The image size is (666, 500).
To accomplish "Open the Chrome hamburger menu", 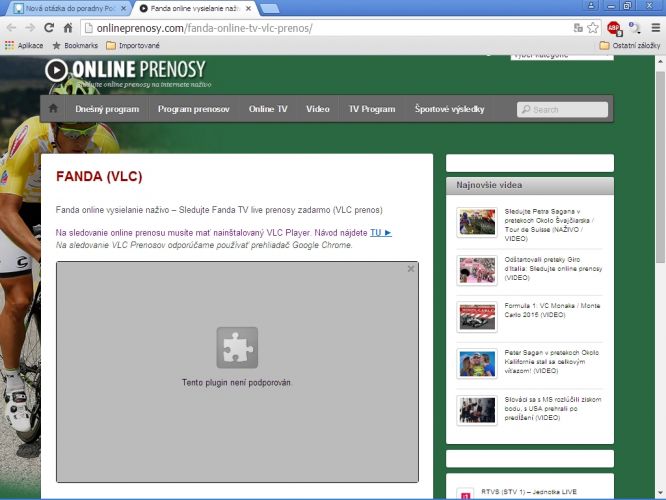I will tap(655, 28).
